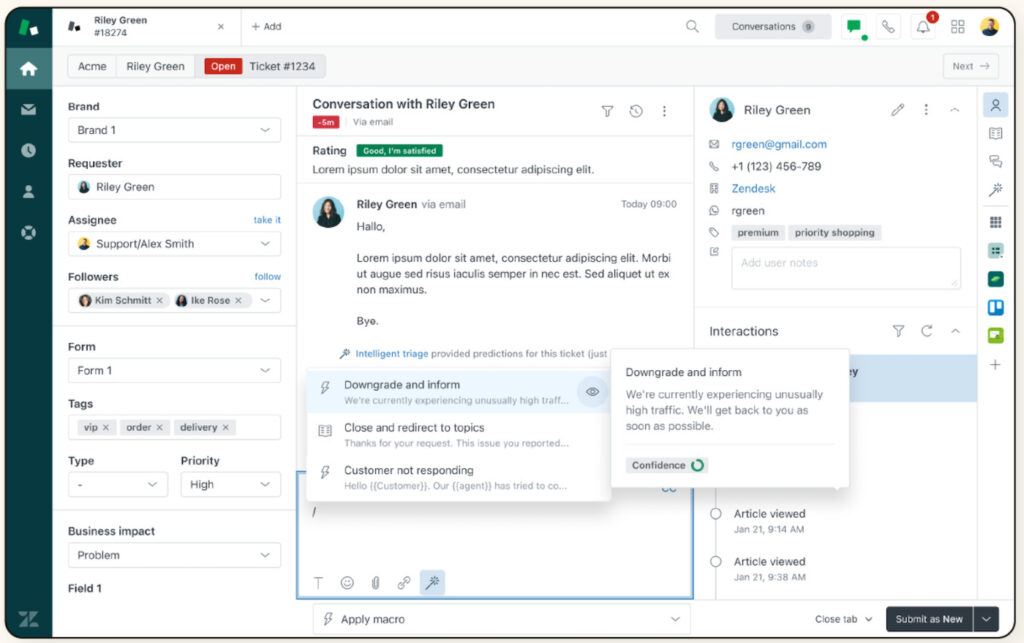Toggle the magic wand AI tool in composer
Screen dimensions: 1024x643
pos(432,582)
